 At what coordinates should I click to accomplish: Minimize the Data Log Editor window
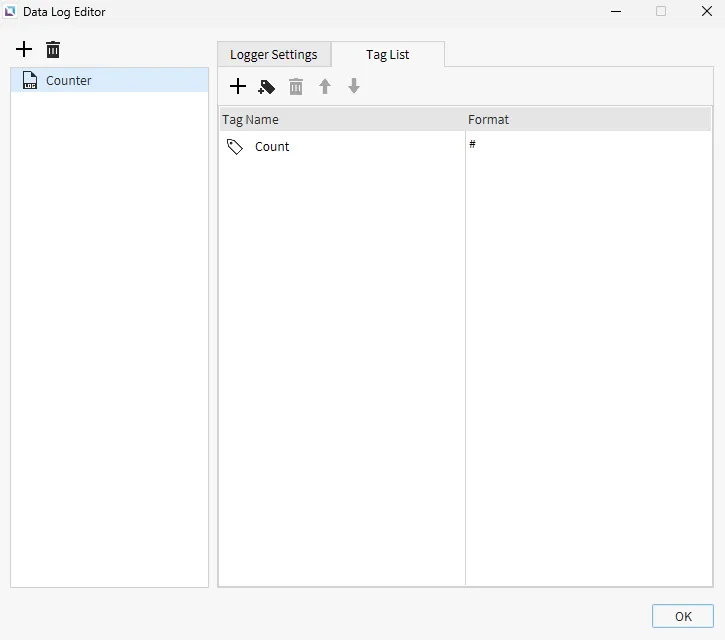point(614,12)
